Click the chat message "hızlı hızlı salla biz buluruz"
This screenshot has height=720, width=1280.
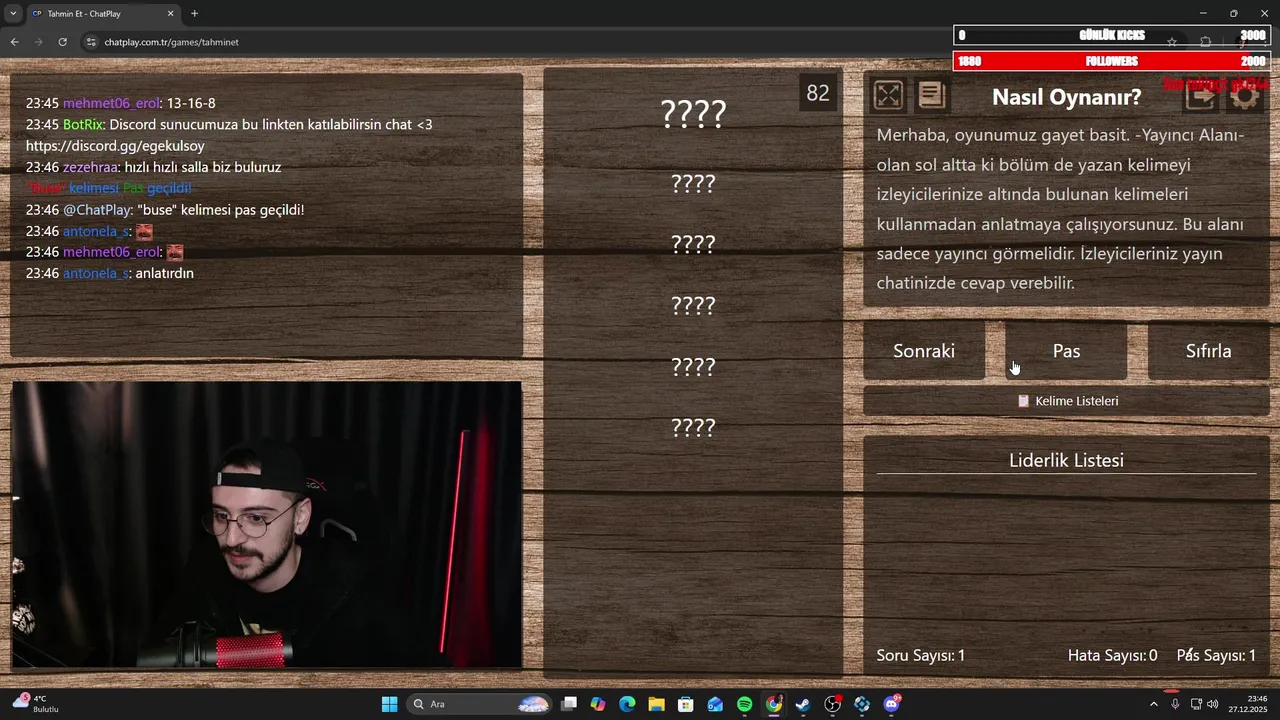click(x=203, y=167)
